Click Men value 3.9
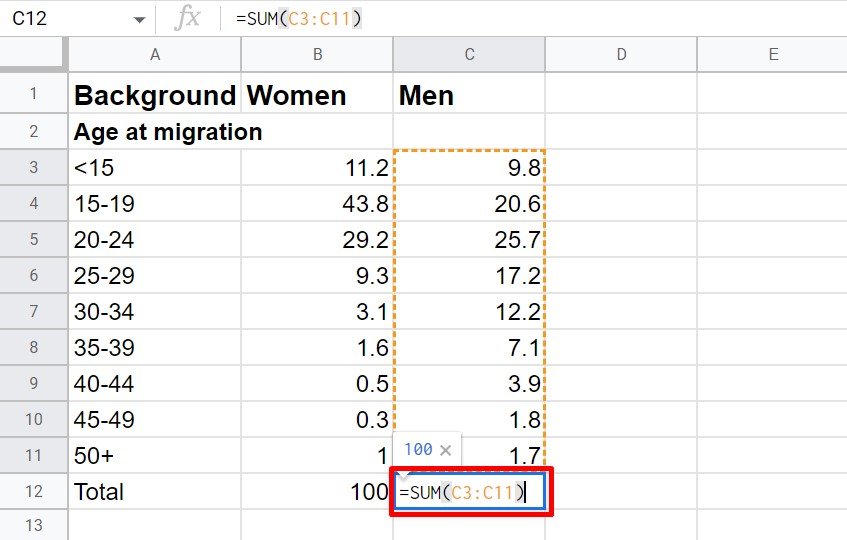Image resolution: width=847 pixels, height=540 pixels. click(x=469, y=383)
